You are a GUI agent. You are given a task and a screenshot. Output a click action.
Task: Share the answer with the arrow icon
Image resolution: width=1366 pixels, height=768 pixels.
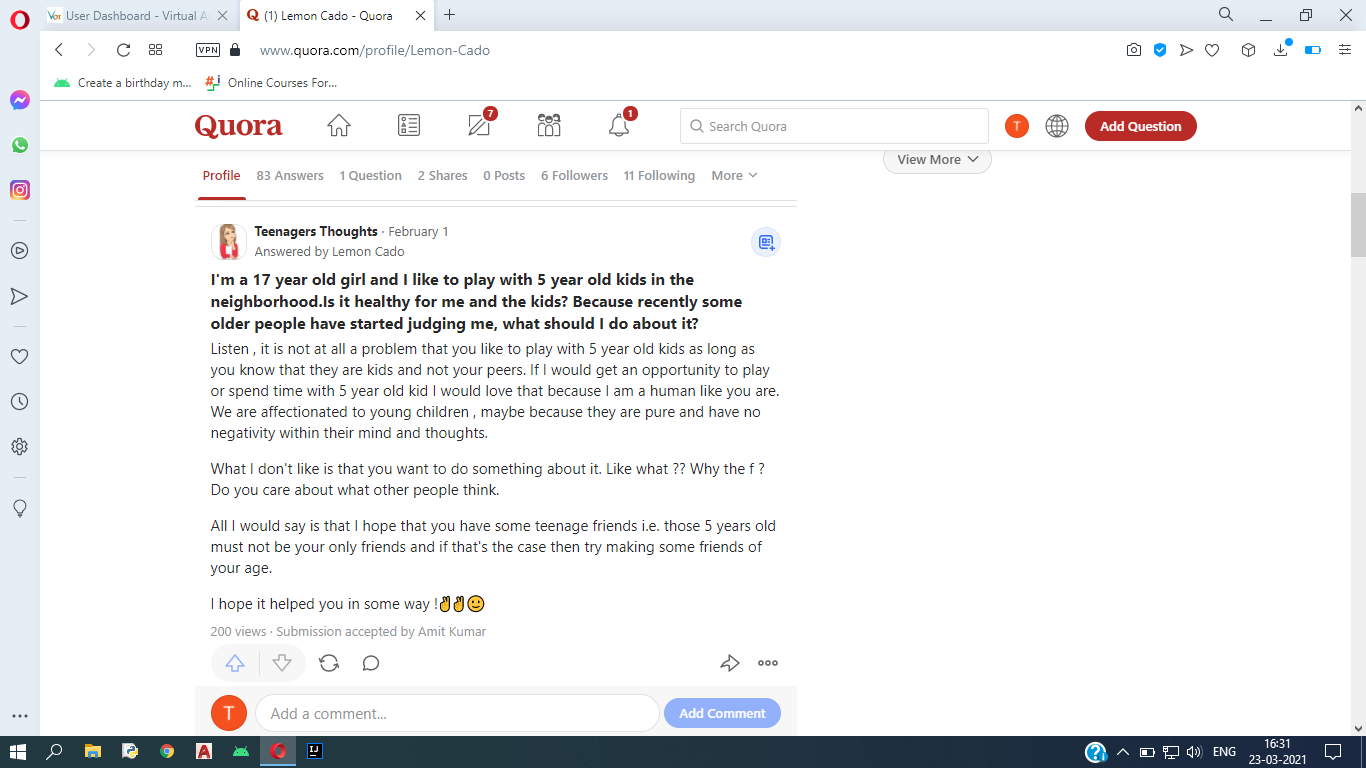[730, 663]
